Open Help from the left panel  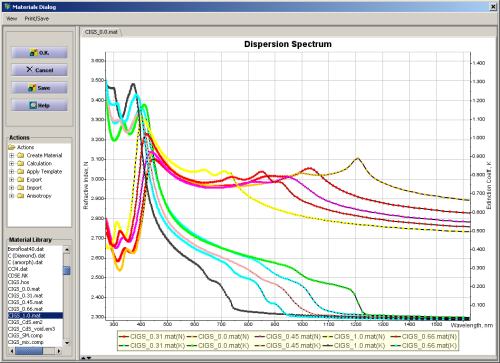39,105
